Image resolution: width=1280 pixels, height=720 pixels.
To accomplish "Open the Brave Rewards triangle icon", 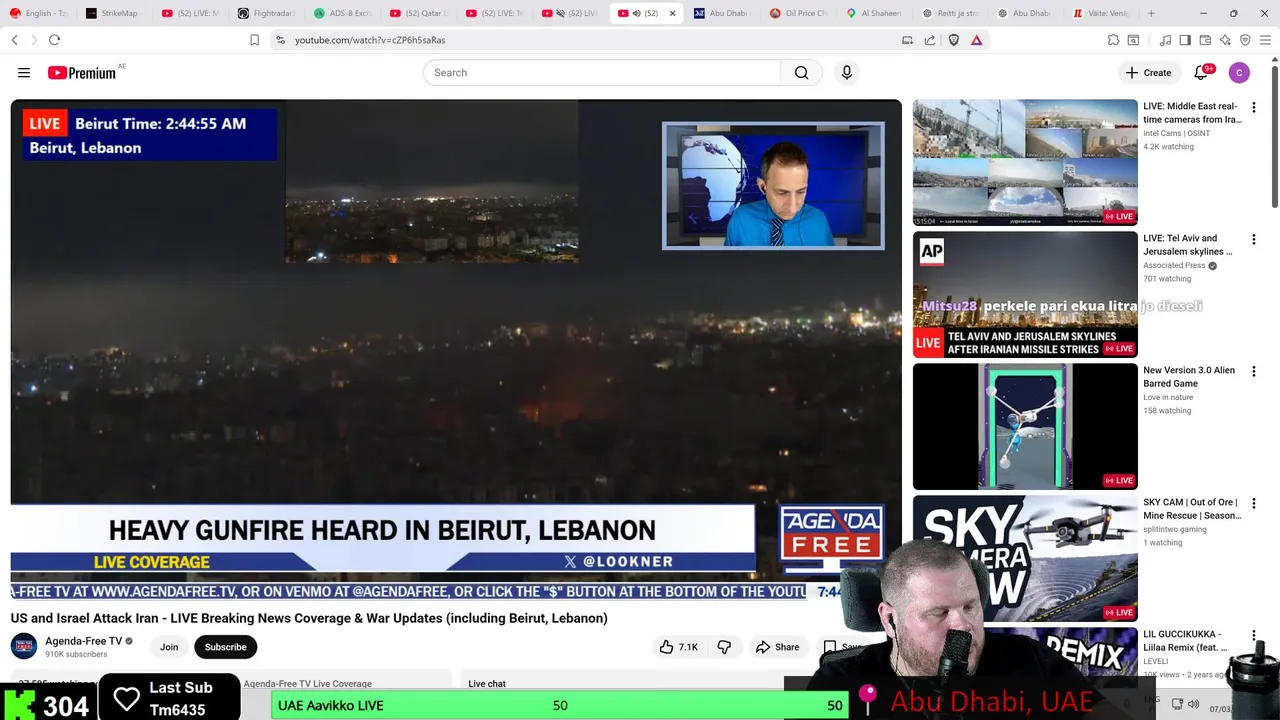I will point(976,40).
